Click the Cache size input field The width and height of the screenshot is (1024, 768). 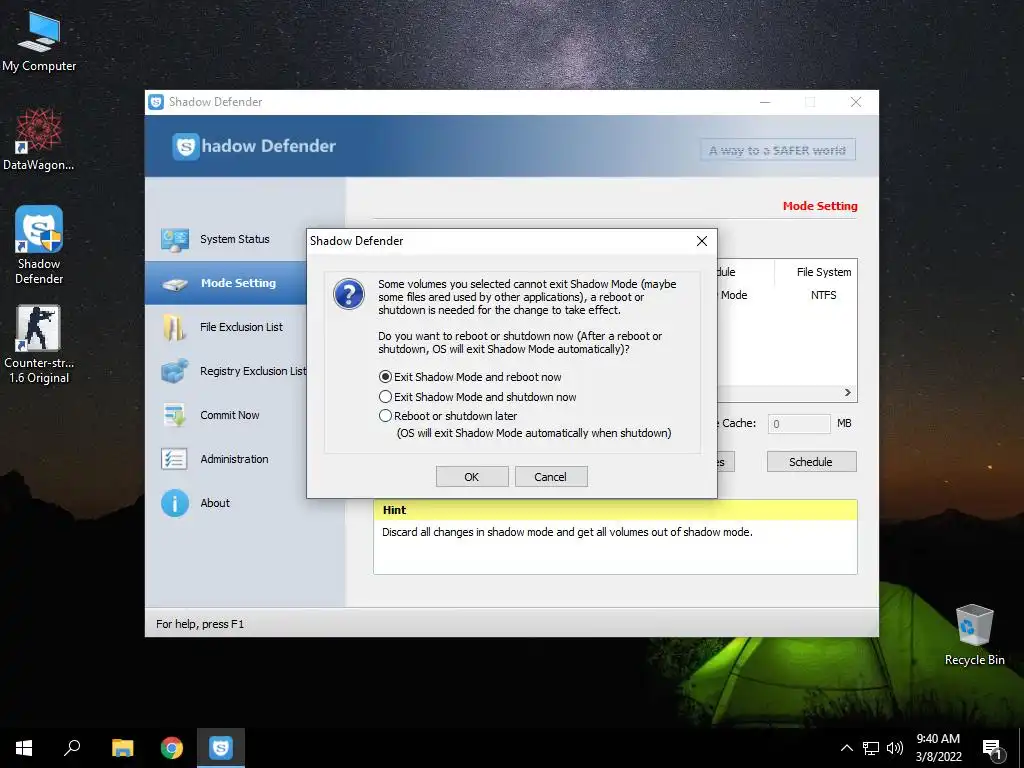(x=799, y=424)
